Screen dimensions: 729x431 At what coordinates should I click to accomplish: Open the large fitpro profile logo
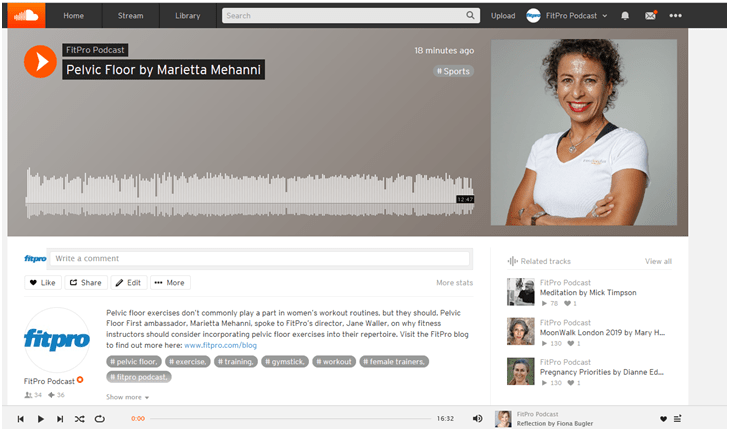[57, 339]
